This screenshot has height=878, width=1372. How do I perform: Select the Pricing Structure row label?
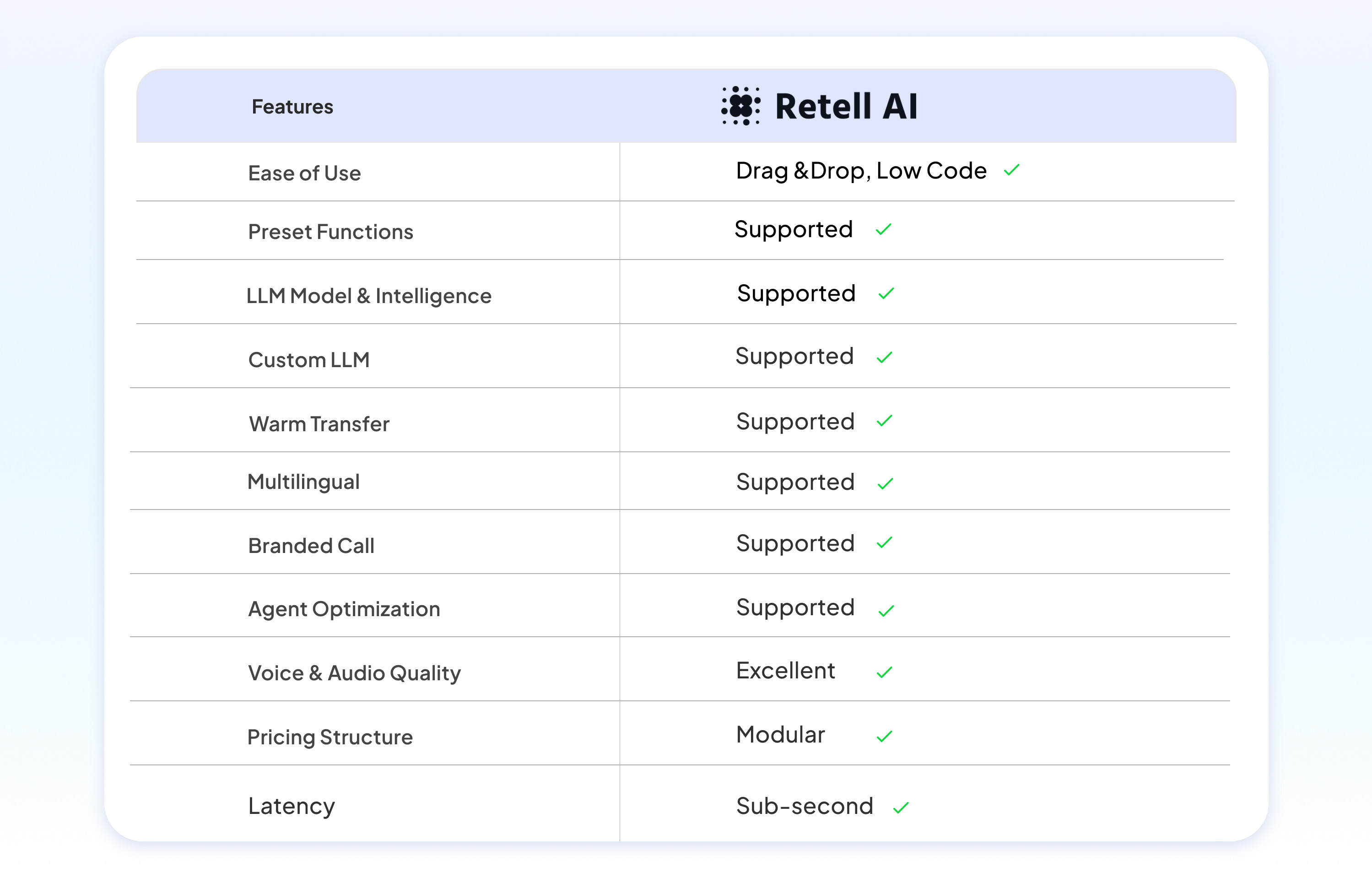[330, 738]
